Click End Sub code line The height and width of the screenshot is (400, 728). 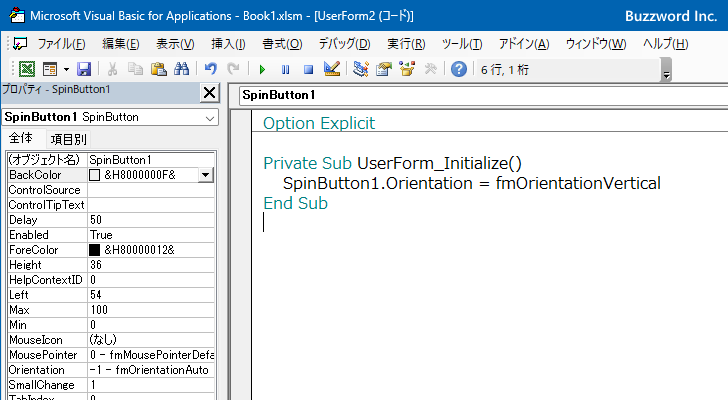click(x=295, y=203)
